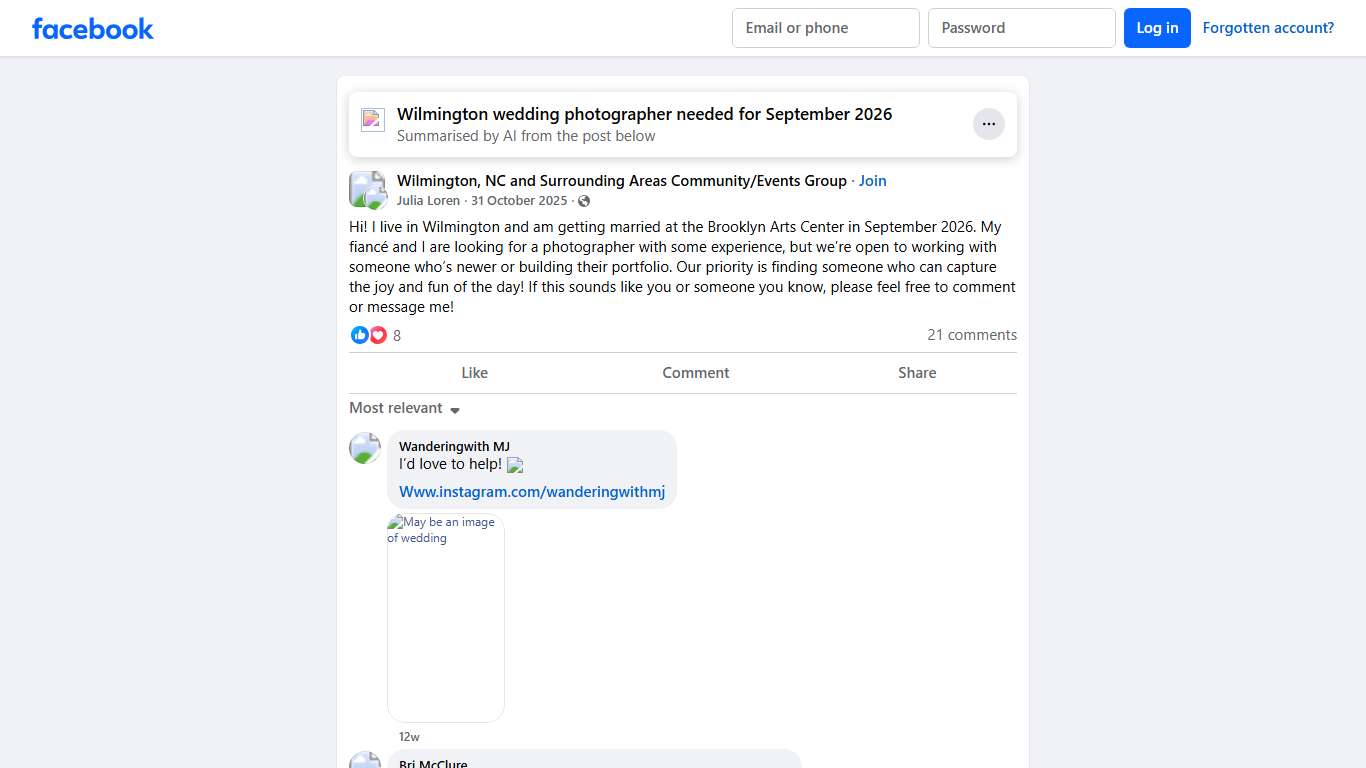This screenshot has width=1366, height=768.
Task: Share the wedding photographer post
Action: click(x=916, y=373)
